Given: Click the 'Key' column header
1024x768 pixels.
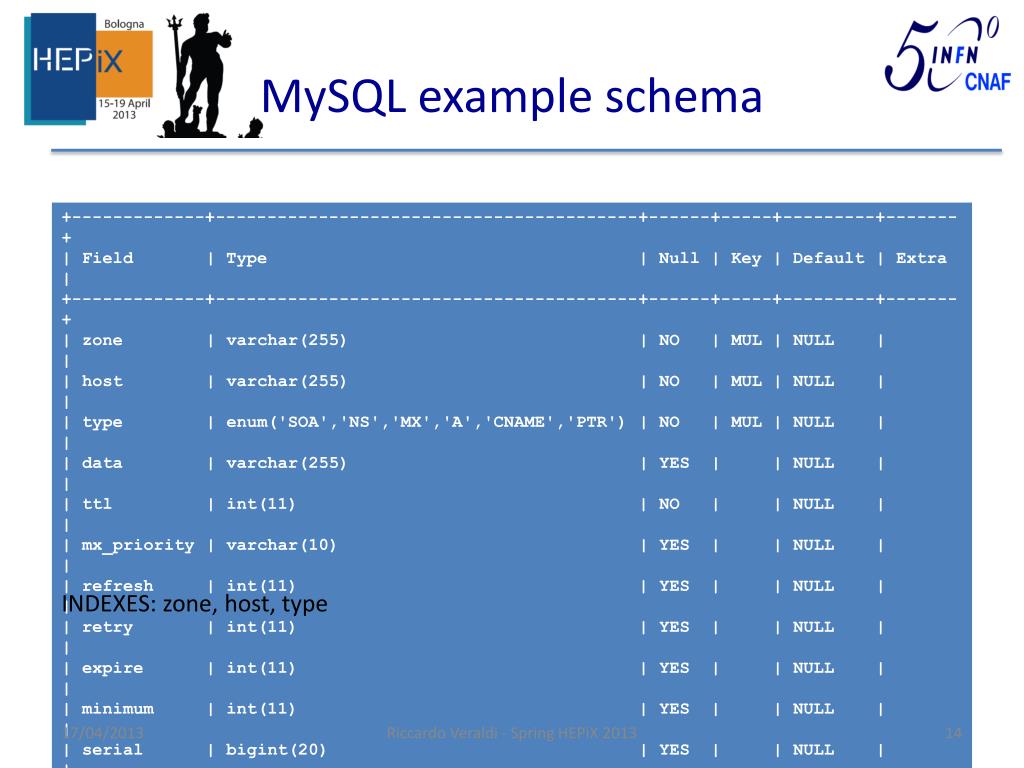Looking at the screenshot, I should [x=746, y=259].
